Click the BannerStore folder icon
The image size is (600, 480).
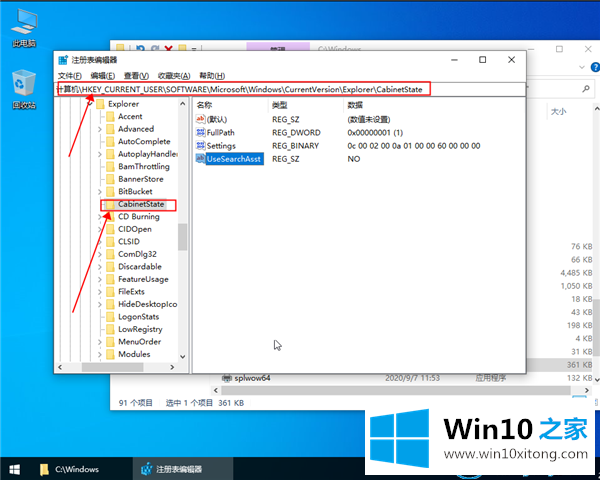[x=110, y=179]
